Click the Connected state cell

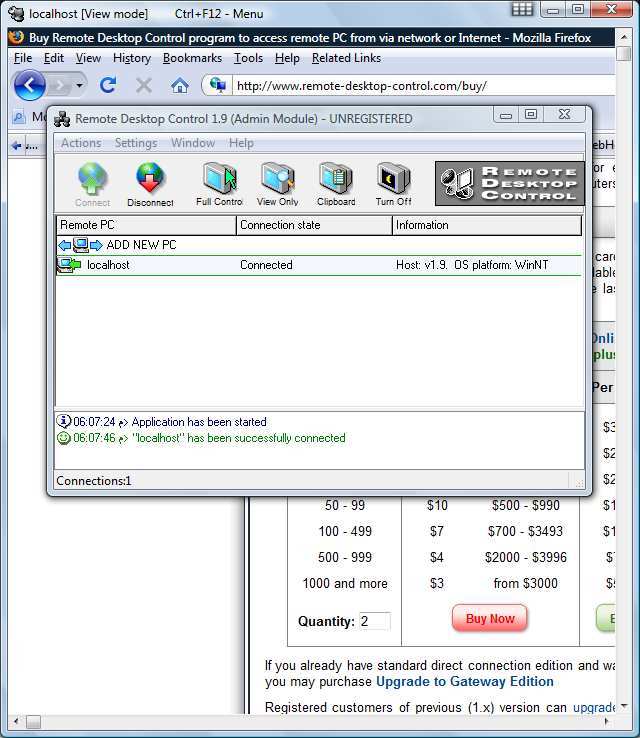266,265
